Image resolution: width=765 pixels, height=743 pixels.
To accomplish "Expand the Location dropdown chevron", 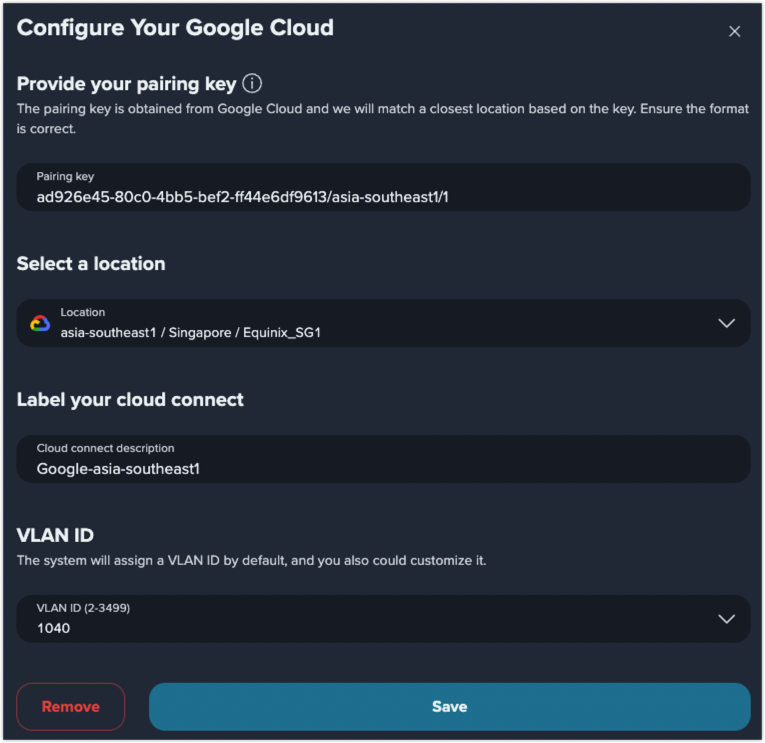I will coord(726,323).
